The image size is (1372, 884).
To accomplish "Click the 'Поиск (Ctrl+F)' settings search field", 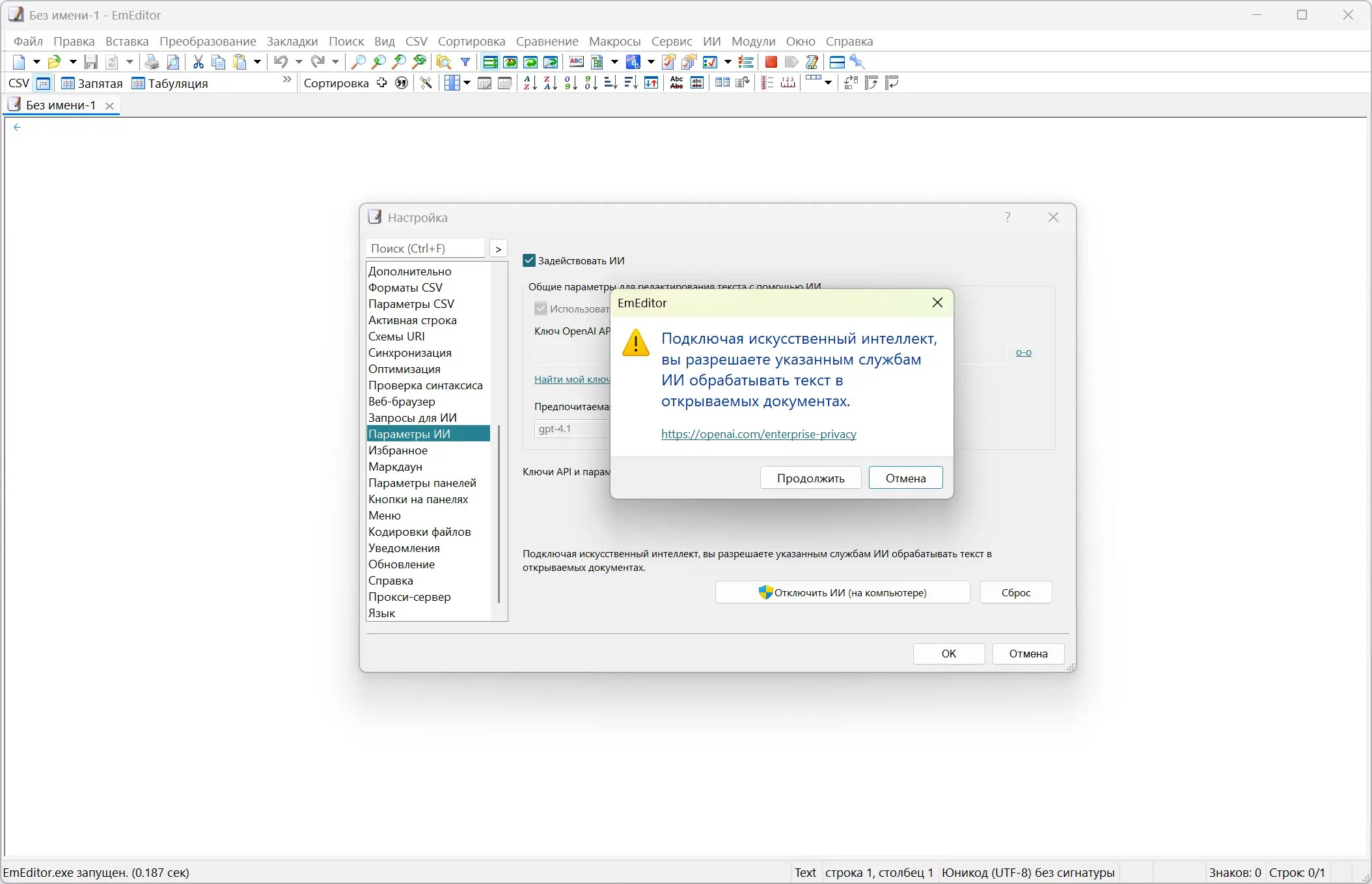I will coord(426,249).
